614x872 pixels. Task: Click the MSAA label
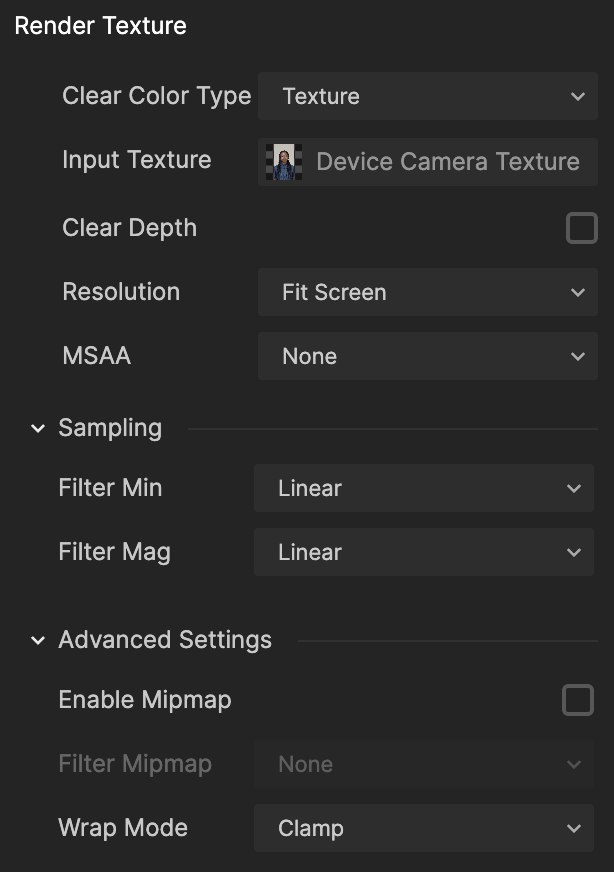[97, 356]
